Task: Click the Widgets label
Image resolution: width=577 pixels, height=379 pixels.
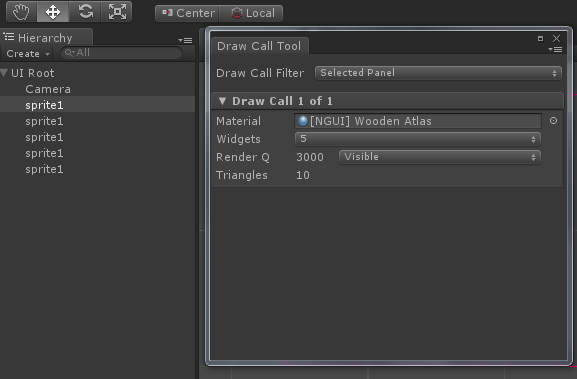Action: [x=238, y=139]
